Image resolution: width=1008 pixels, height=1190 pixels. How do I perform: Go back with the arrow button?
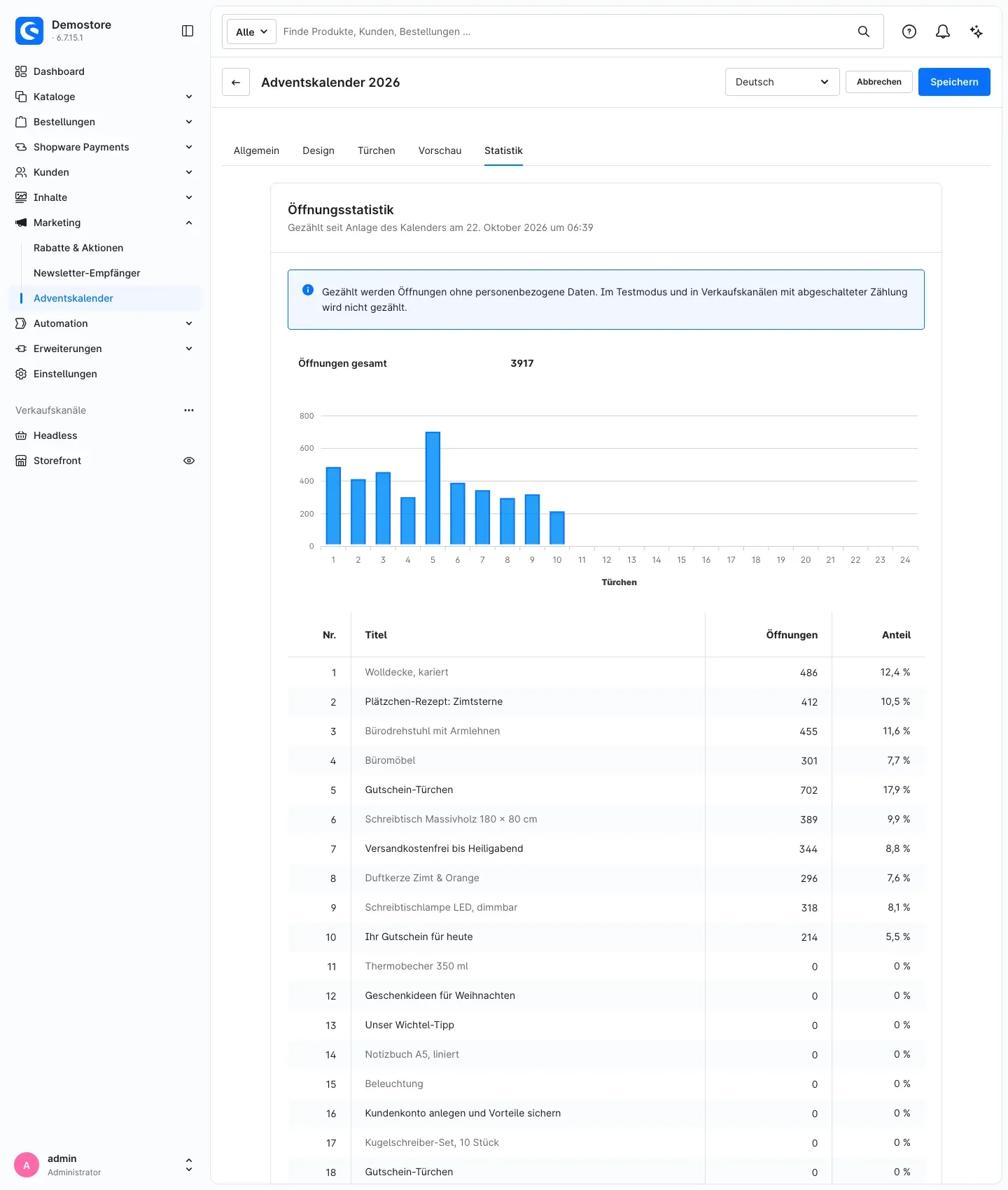236,82
